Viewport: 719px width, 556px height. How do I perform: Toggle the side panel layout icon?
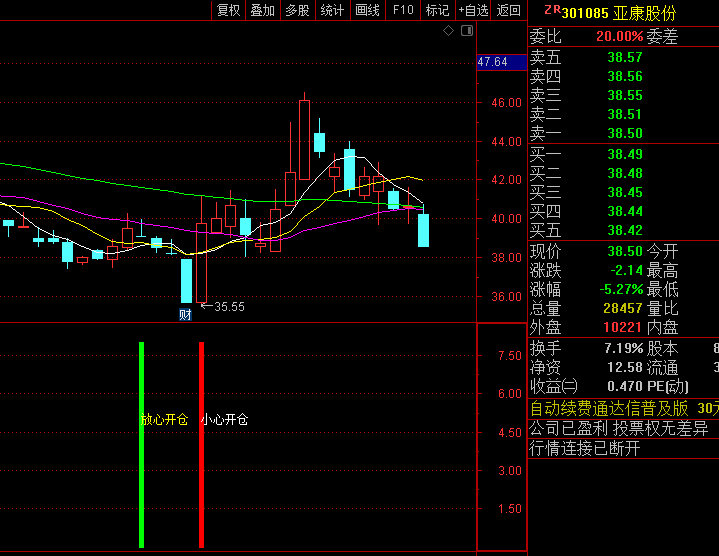click(467, 31)
